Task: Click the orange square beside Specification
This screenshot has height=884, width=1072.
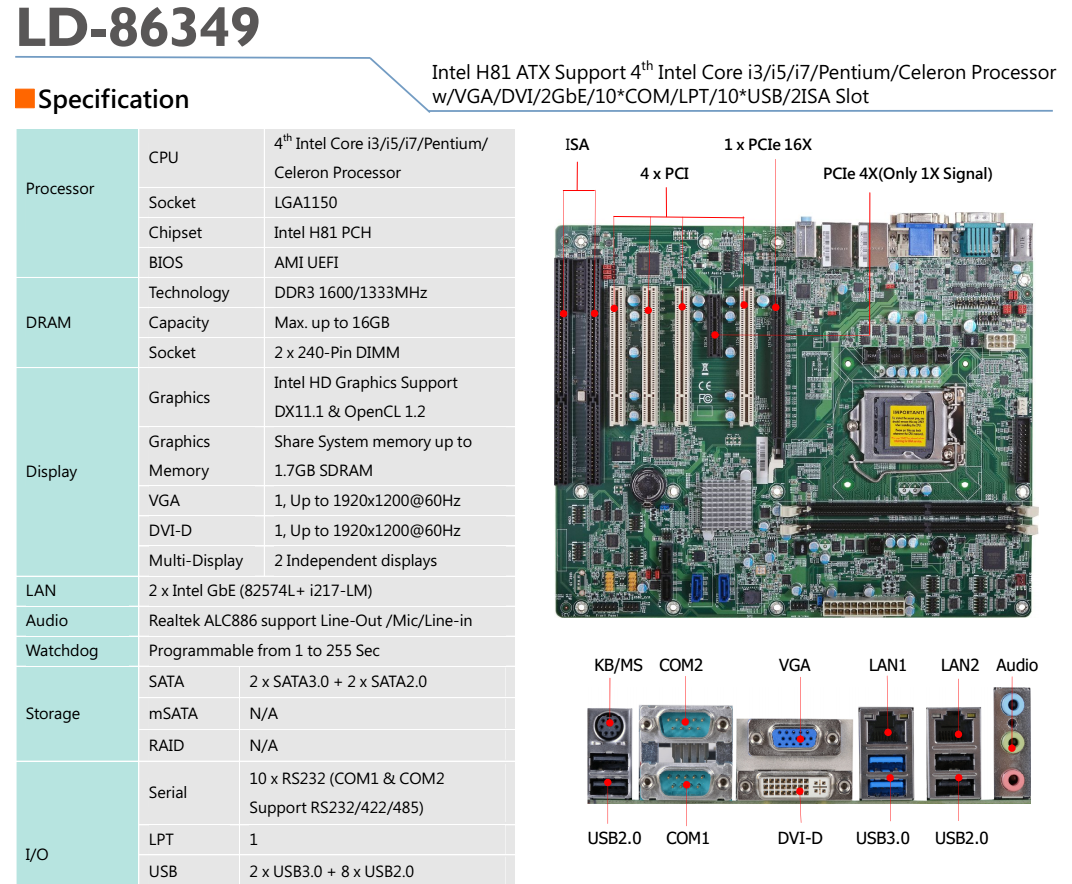Action: pos(25,99)
